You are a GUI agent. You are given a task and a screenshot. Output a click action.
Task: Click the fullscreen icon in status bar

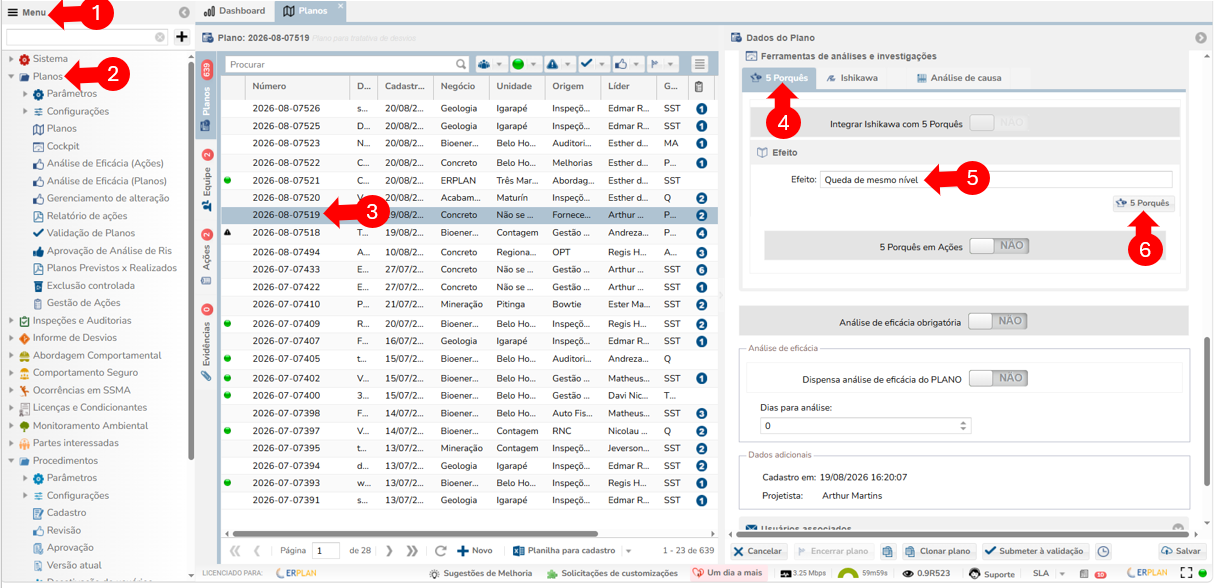[x=1187, y=573]
